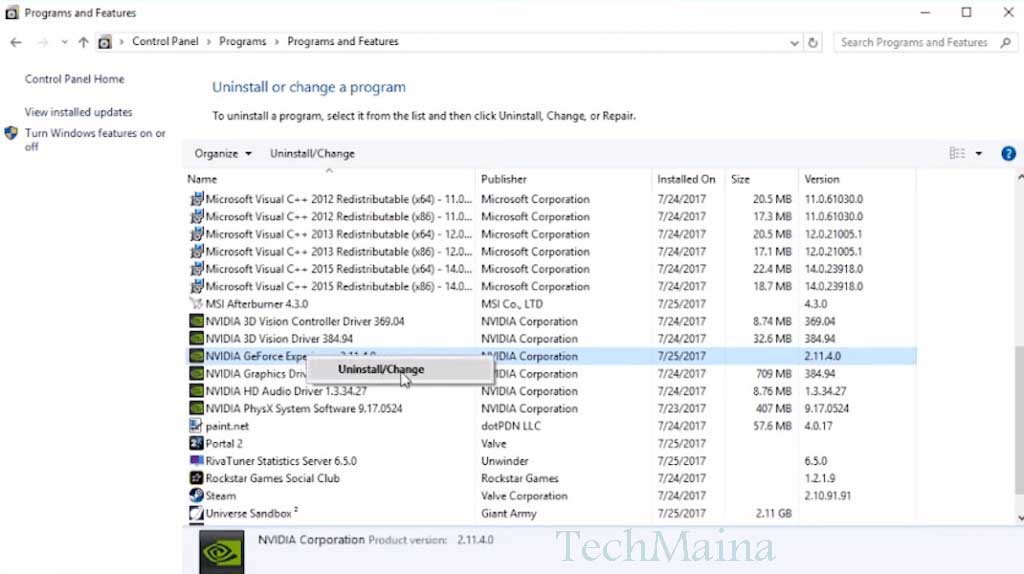This screenshot has height=574, width=1024.
Task: Select Visual C++ 2012 Redistributable (x86) icon
Action: tap(196, 216)
